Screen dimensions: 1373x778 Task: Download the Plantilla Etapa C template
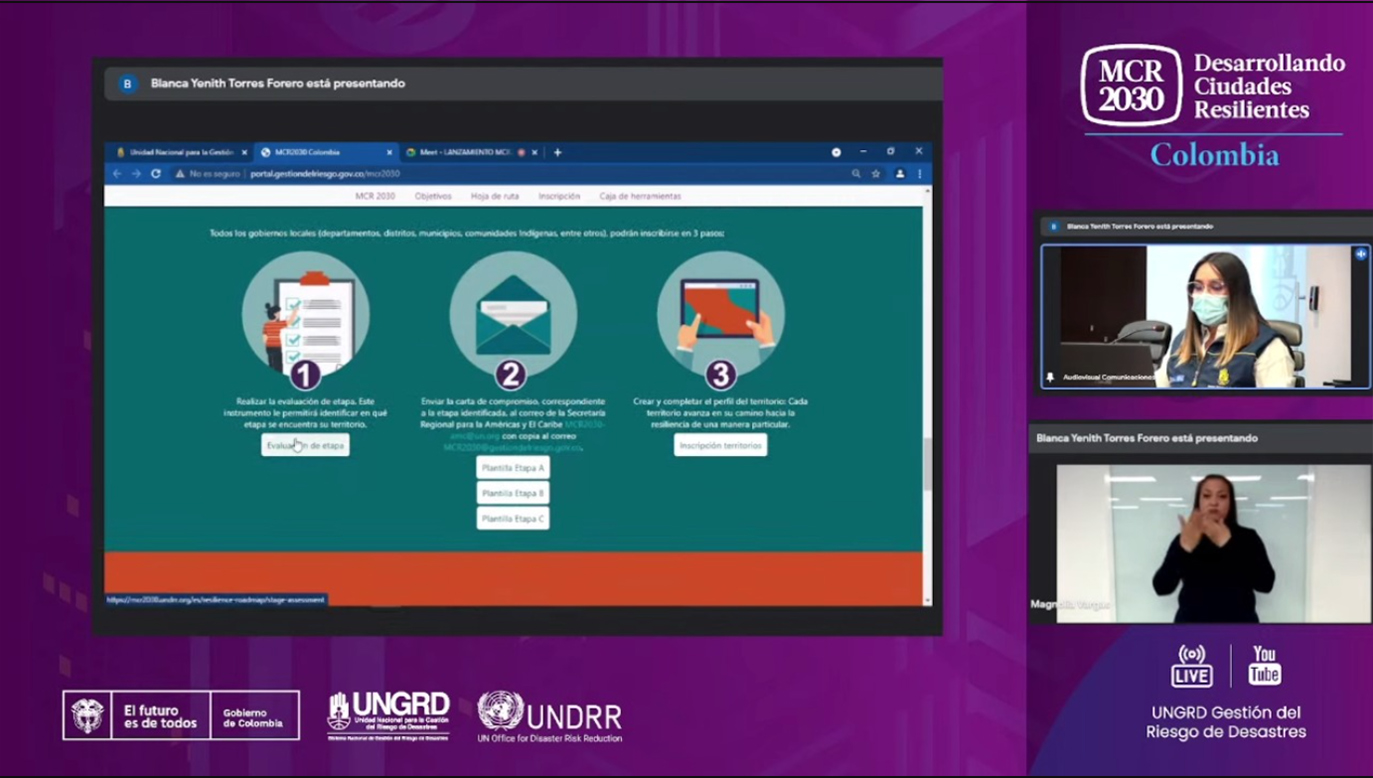point(513,518)
